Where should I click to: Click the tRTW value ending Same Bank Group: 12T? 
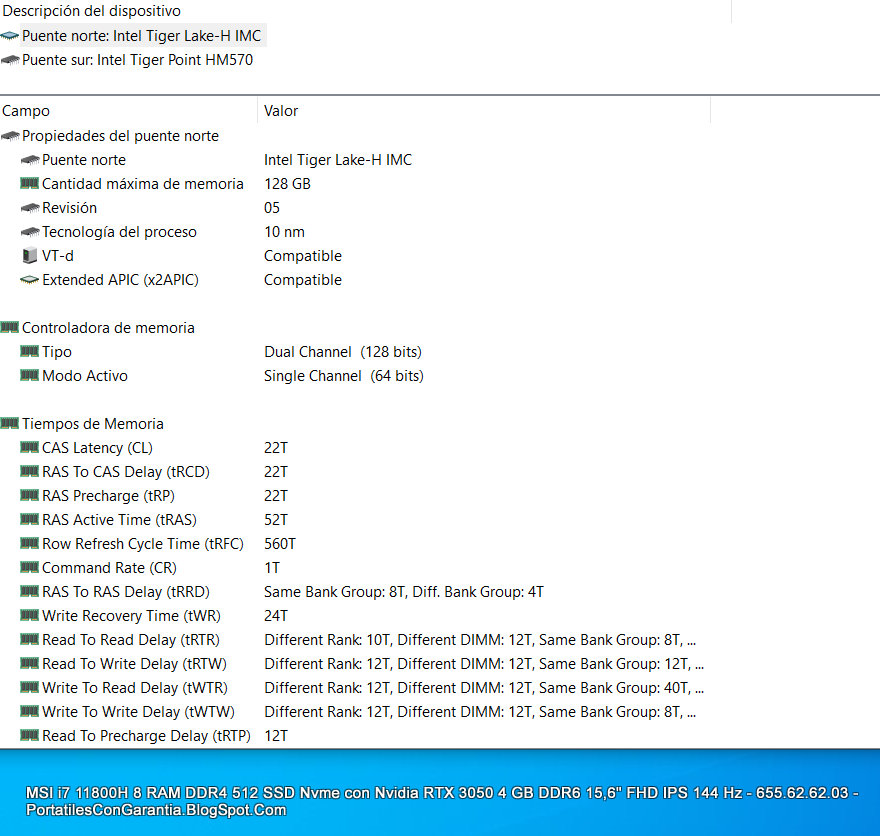(x=484, y=664)
